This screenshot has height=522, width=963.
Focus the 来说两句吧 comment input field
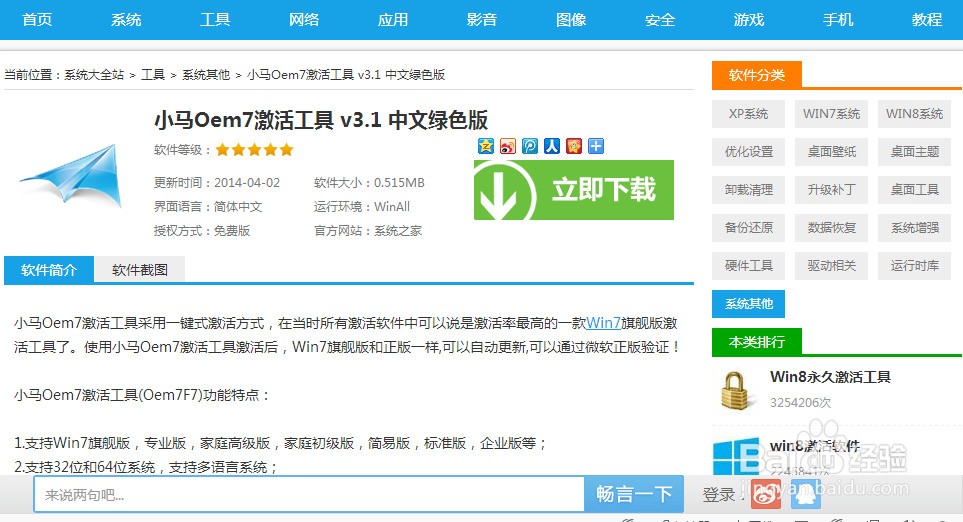pos(309,494)
